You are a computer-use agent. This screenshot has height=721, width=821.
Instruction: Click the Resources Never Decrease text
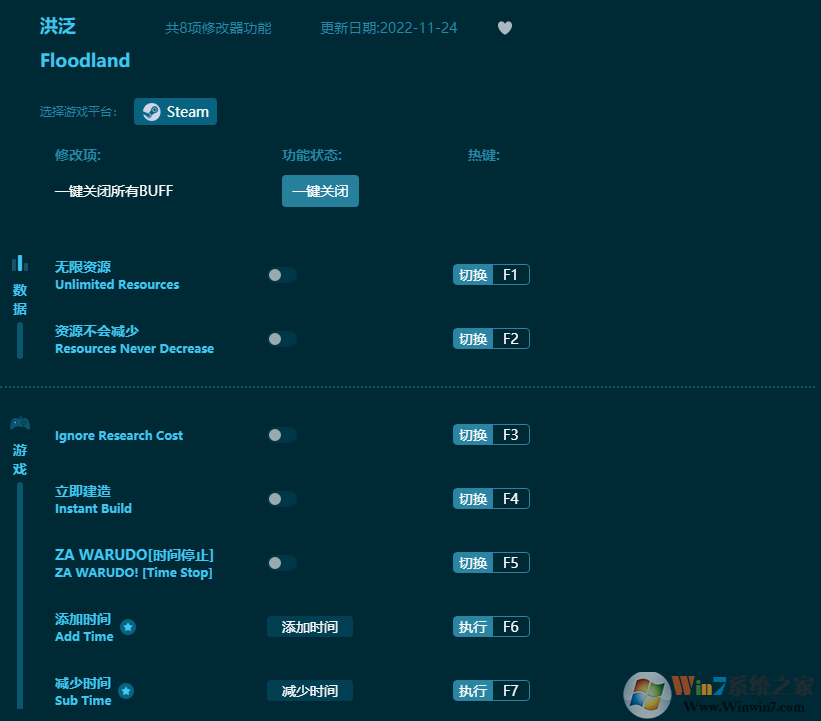[x=135, y=349]
